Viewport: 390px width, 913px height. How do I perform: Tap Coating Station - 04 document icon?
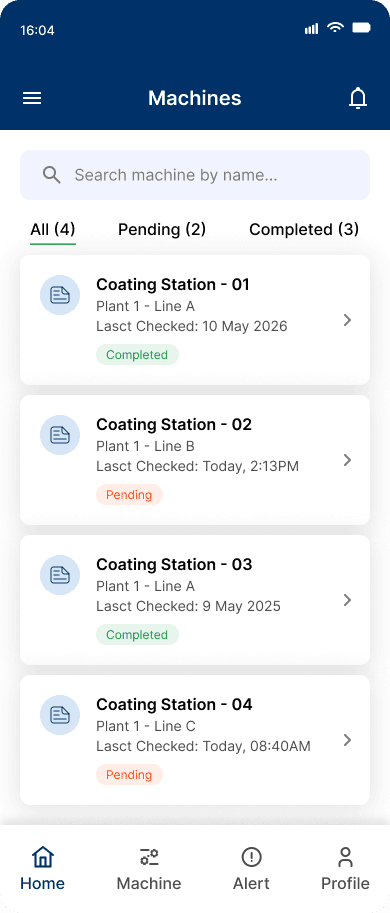pos(60,715)
